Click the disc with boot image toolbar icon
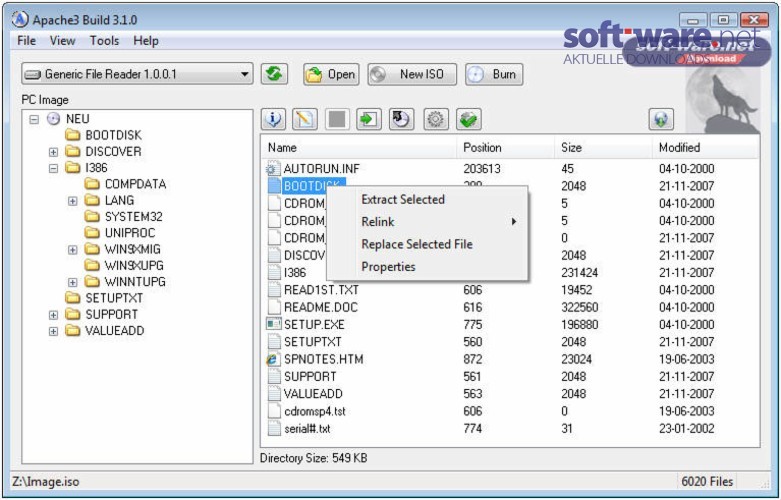 (401, 120)
